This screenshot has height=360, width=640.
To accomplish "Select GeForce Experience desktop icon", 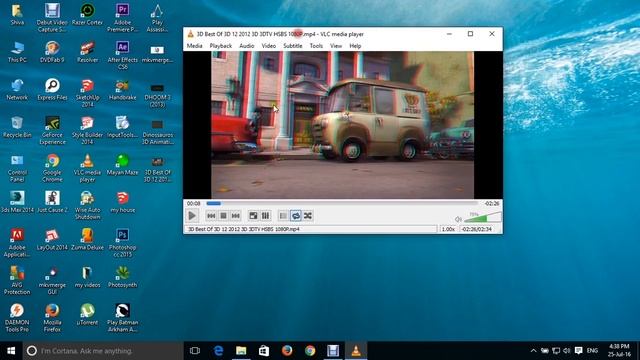I will tap(52, 130).
